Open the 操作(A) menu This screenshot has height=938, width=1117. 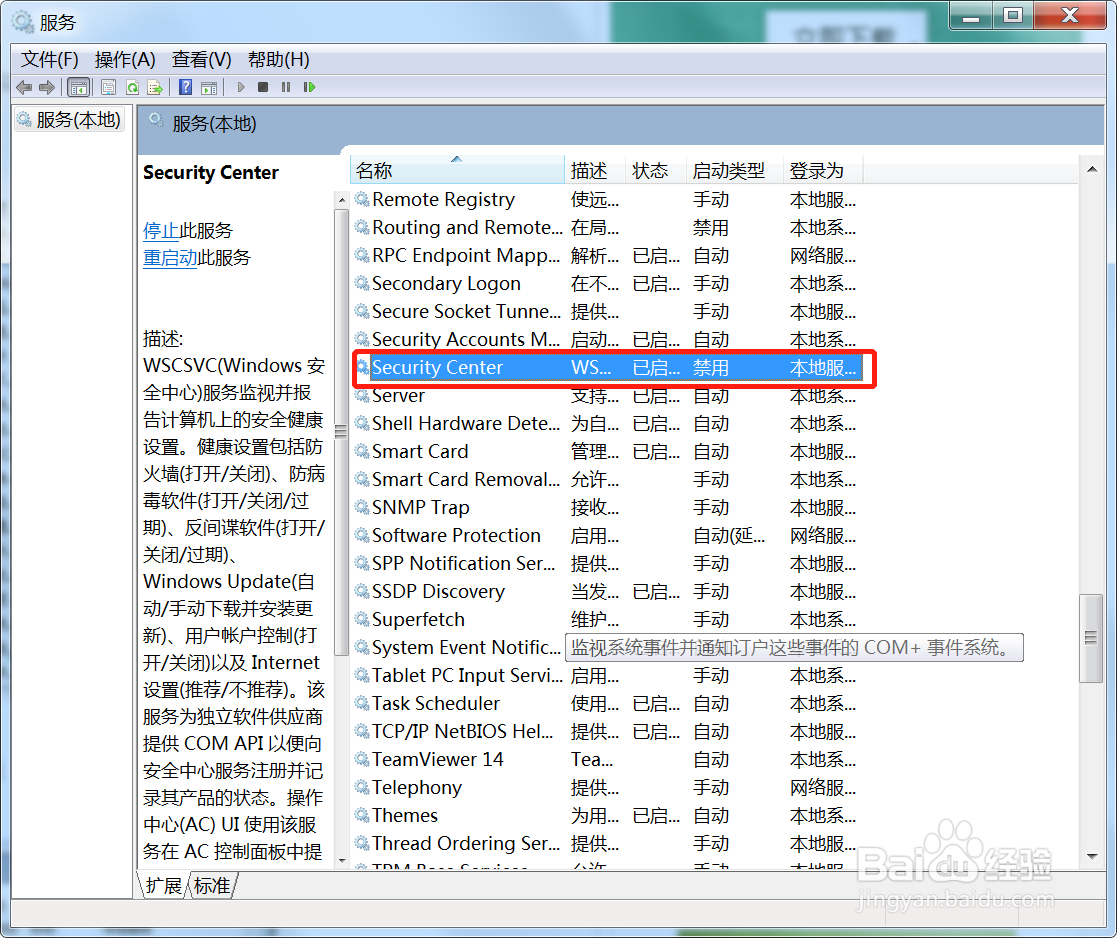(125, 59)
